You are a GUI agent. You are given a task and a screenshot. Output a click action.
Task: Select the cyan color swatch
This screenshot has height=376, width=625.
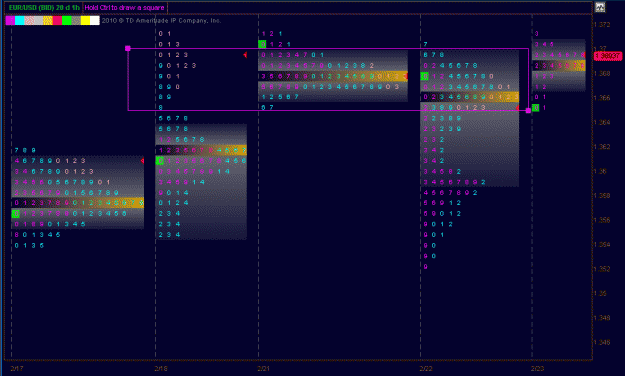pyautogui.click(x=20, y=20)
